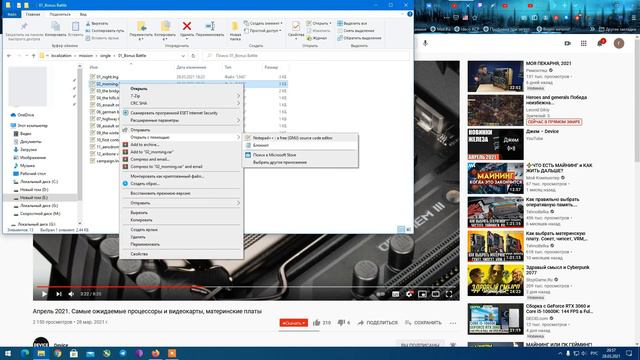Refresh the Explorer folder view
This screenshot has width=640, height=360.
coord(193,56)
